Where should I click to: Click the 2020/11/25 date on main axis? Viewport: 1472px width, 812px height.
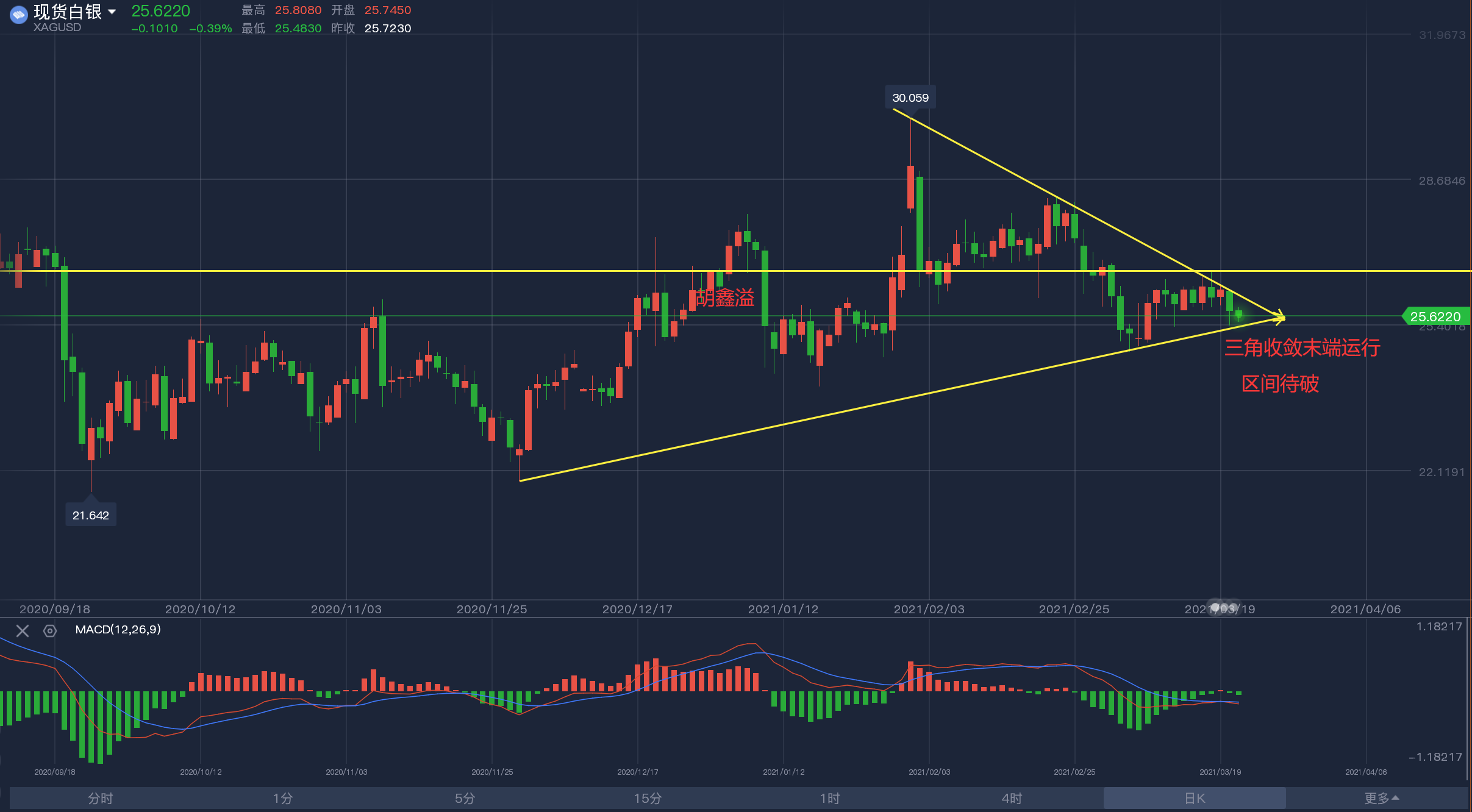pyautogui.click(x=492, y=609)
